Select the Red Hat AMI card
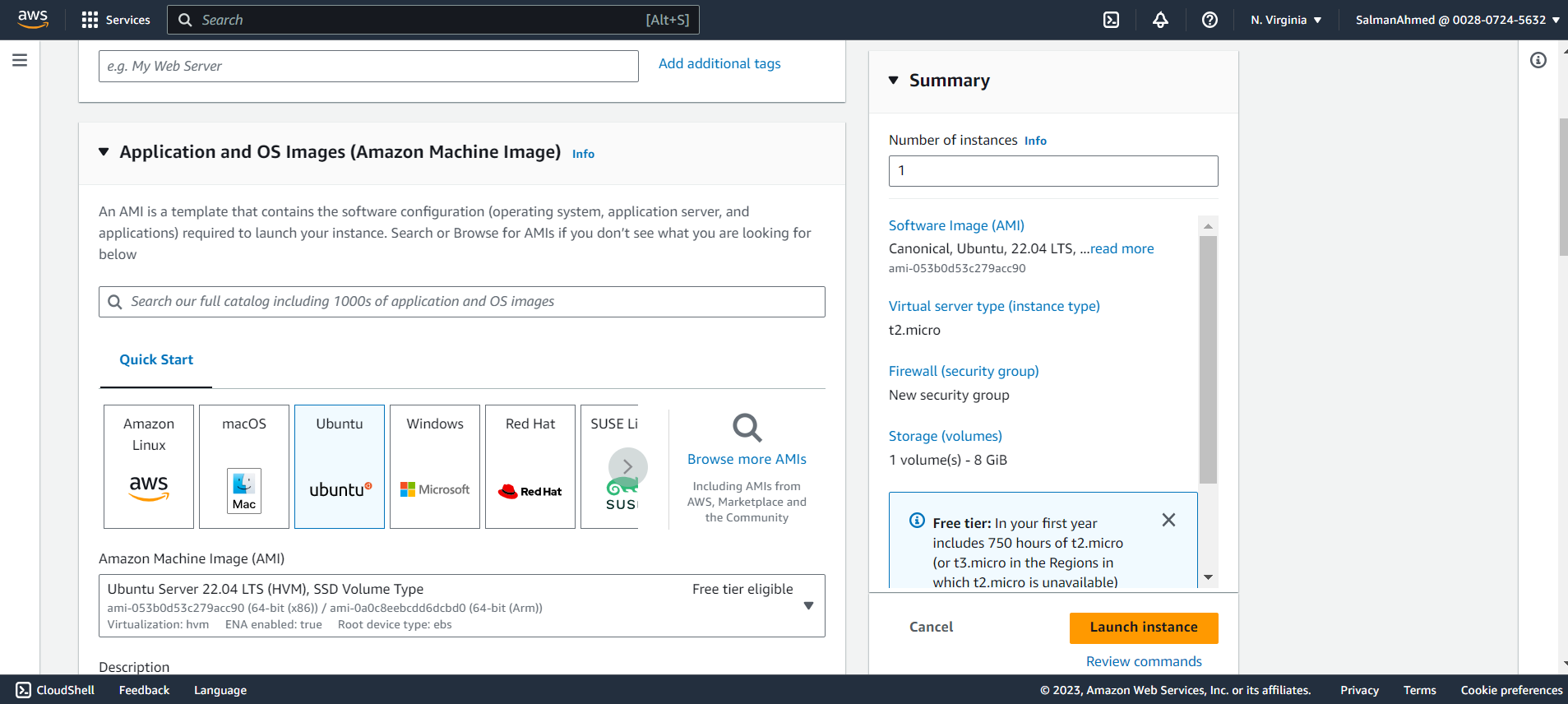Viewport: 1568px width, 704px height. (530, 466)
